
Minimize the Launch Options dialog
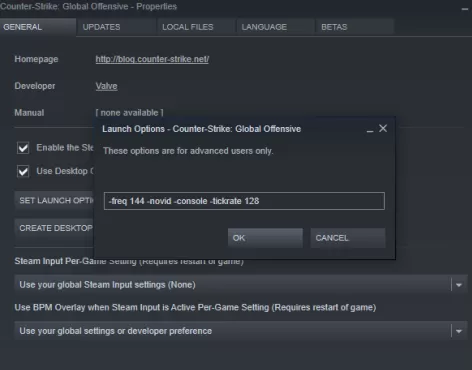[x=370, y=131]
